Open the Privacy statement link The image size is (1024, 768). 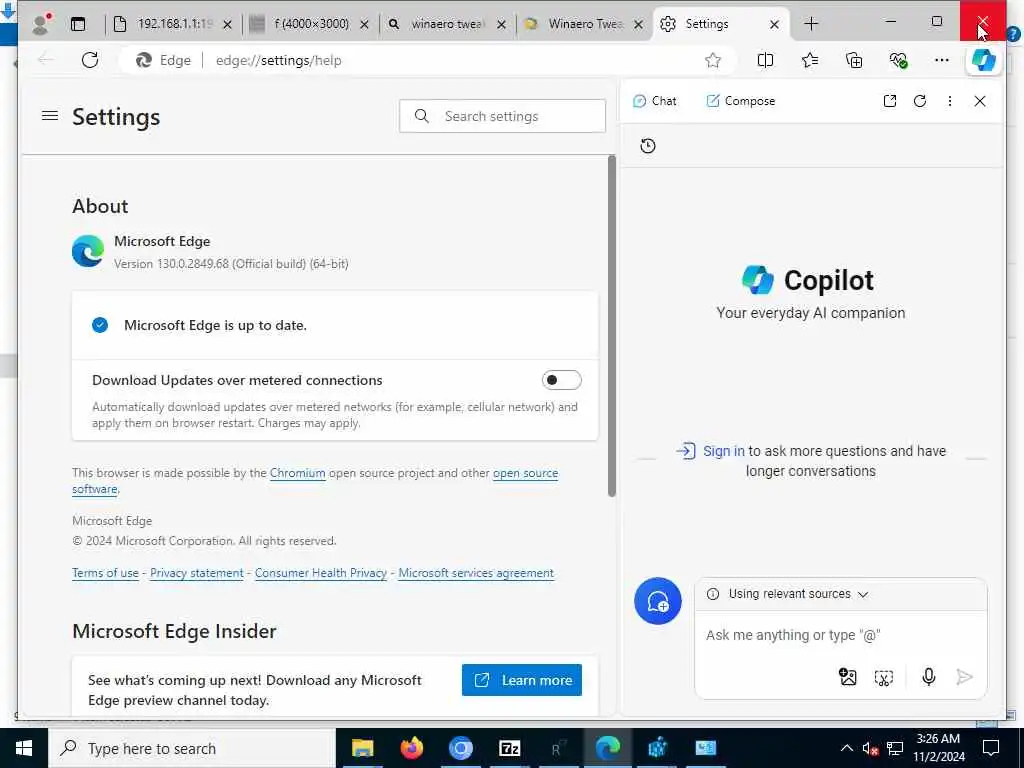[197, 573]
